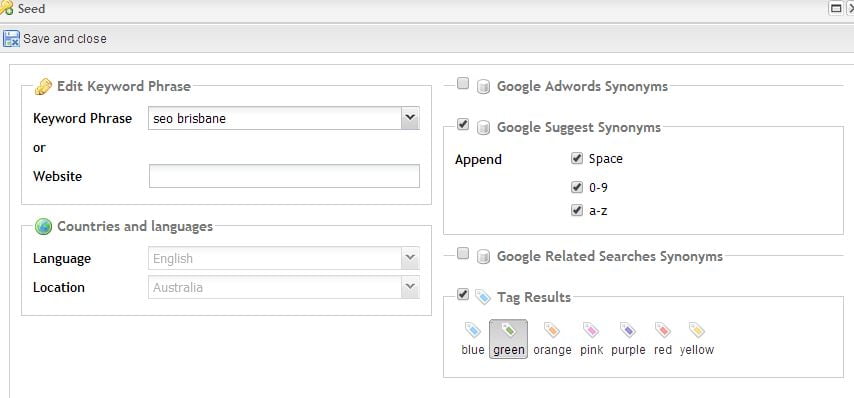Select the orange tag icon
Viewport: 854px width, 398px height.
(x=552, y=330)
